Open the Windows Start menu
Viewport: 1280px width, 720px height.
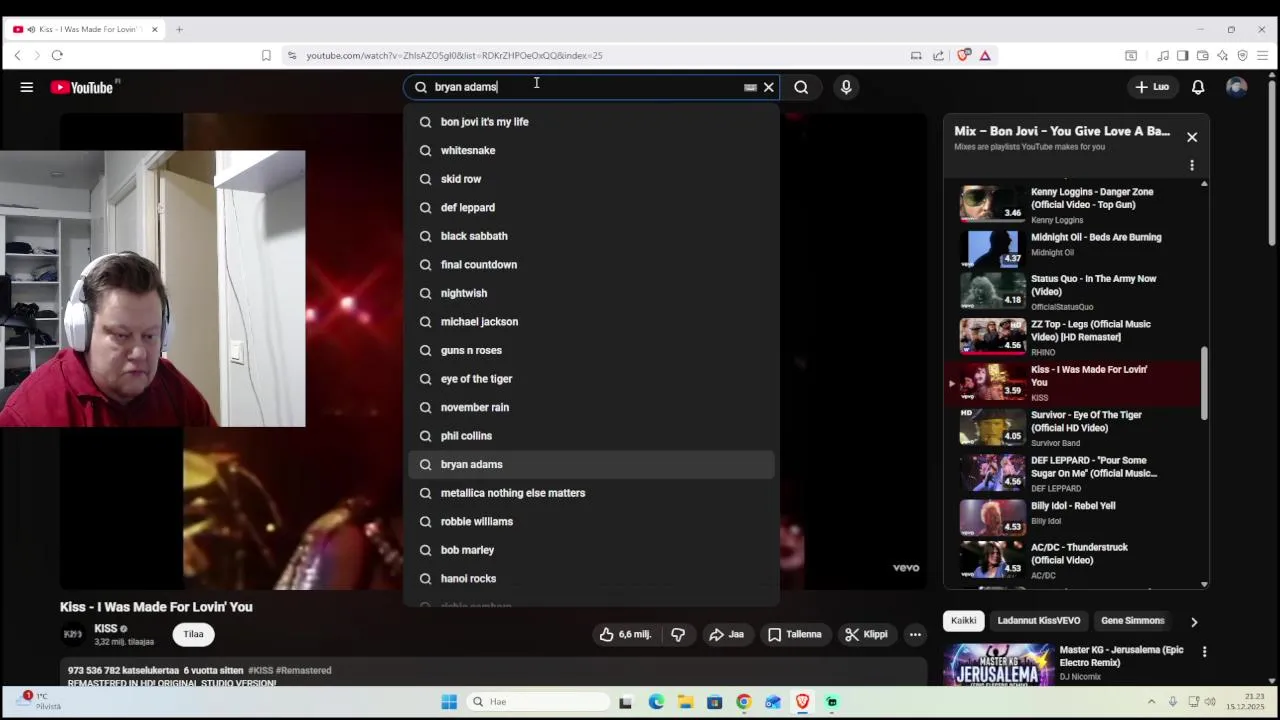[x=449, y=702]
